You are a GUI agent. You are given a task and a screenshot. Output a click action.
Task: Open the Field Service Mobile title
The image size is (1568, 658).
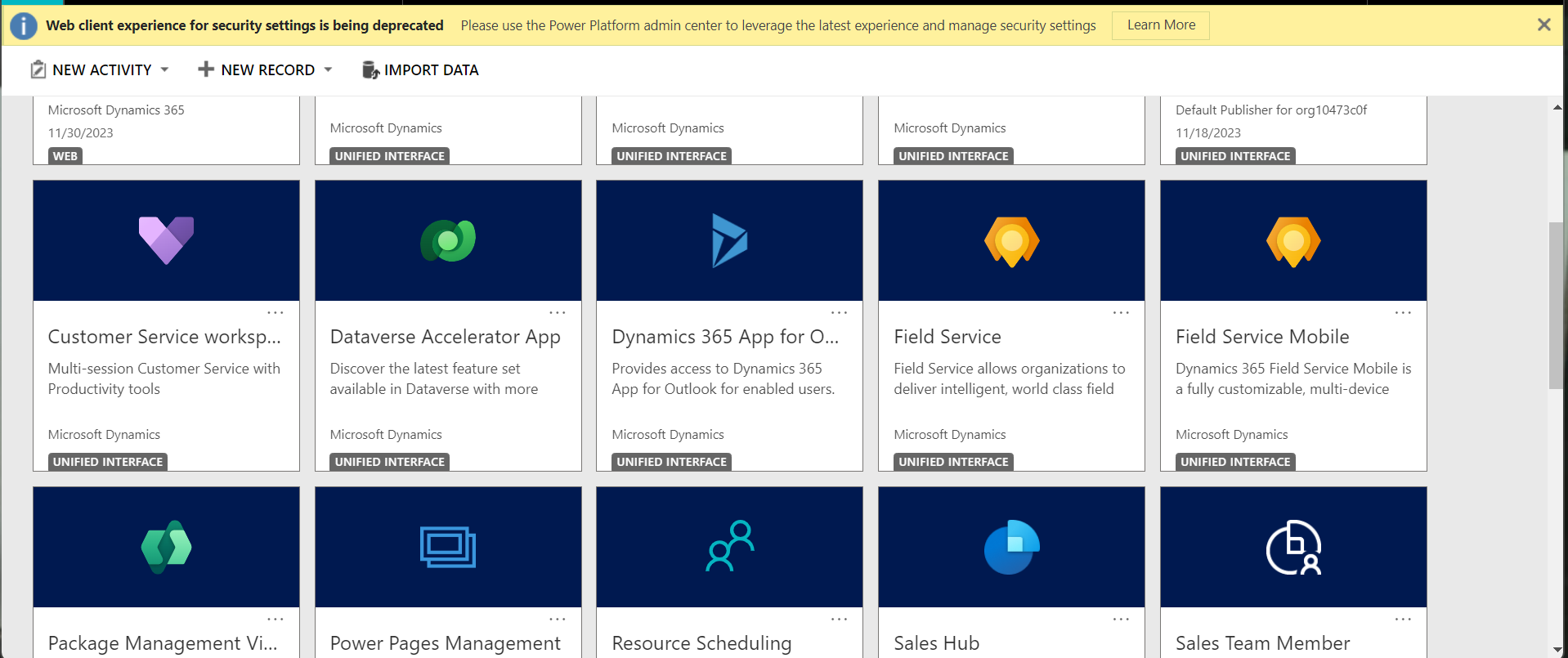click(1262, 337)
